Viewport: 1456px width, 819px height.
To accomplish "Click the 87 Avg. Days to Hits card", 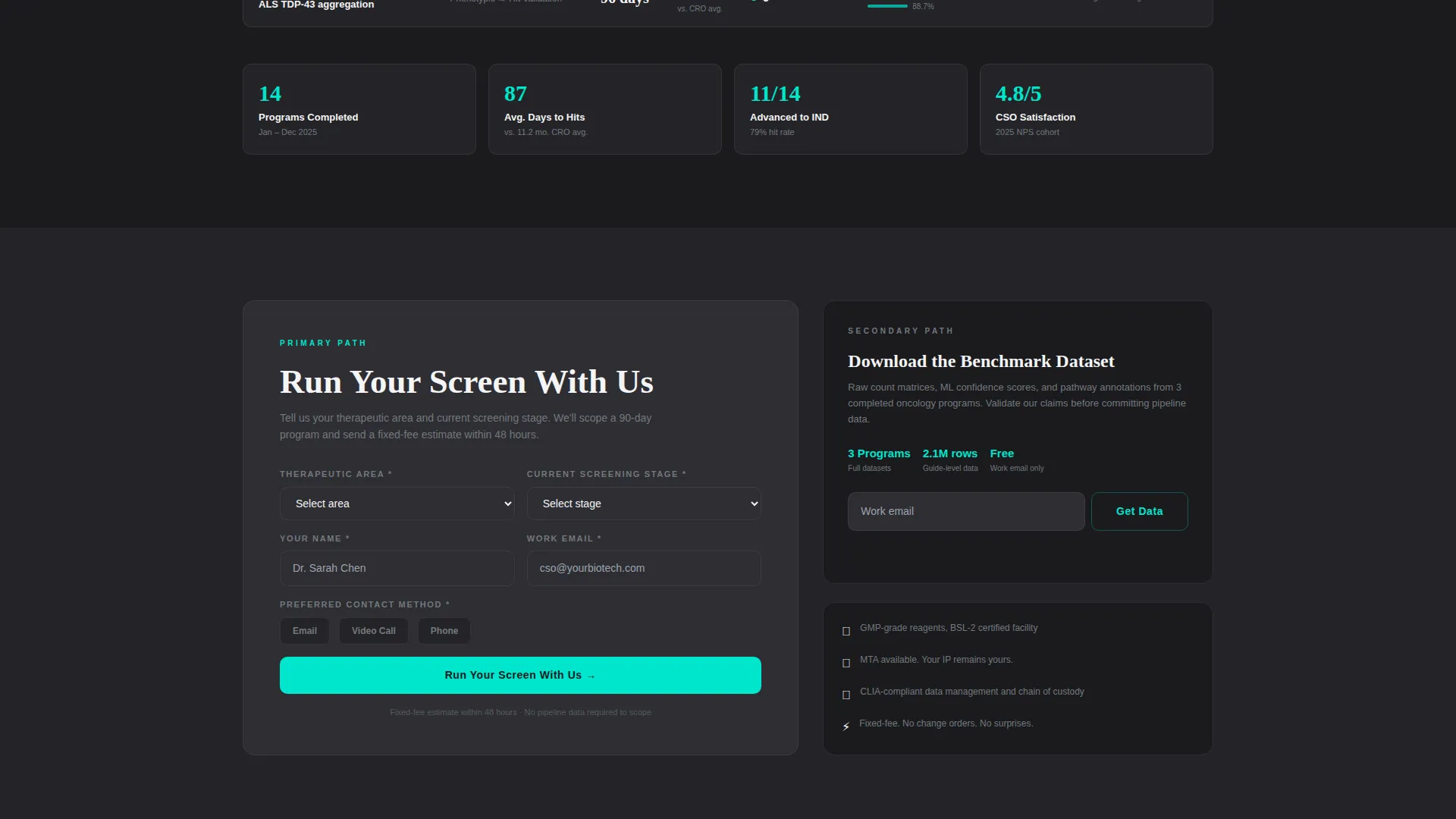I will (x=605, y=109).
